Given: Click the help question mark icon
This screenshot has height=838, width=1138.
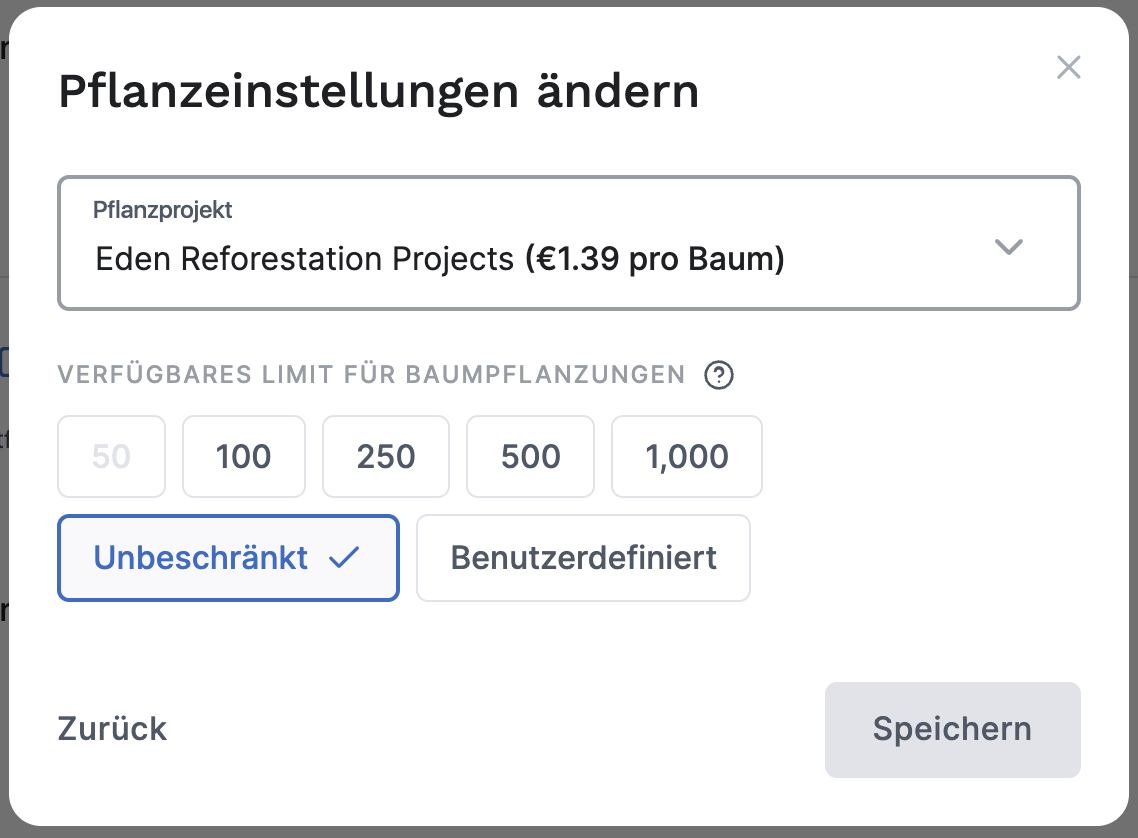Looking at the screenshot, I should [719, 375].
